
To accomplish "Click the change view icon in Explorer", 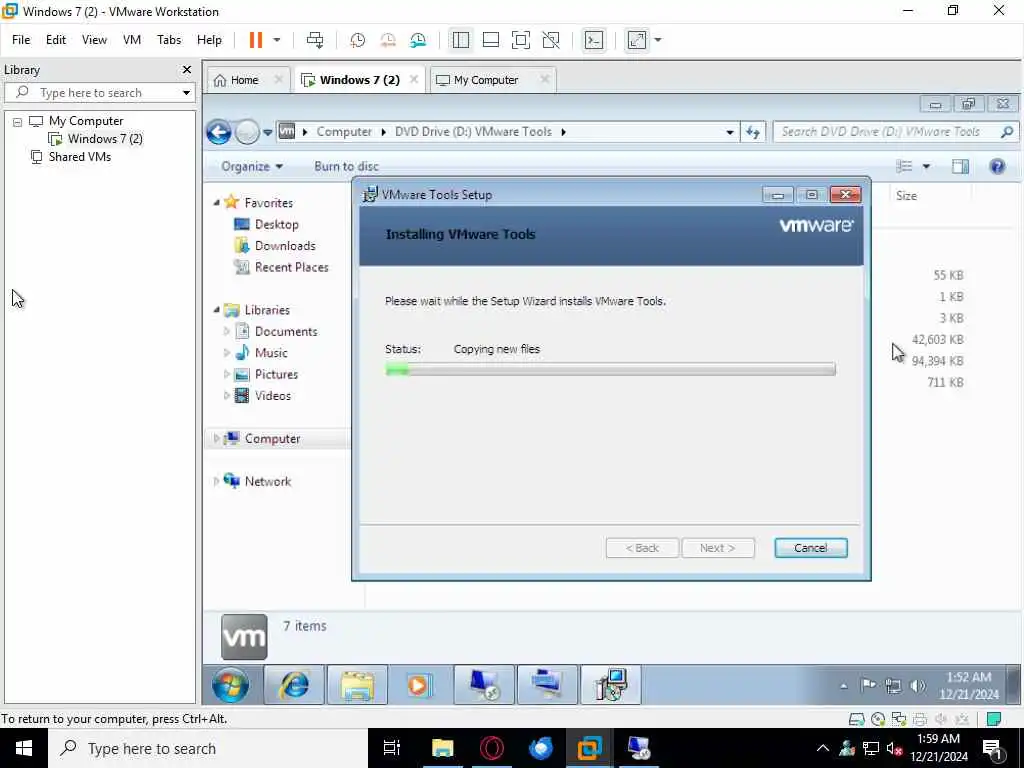I will tap(904, 167).
